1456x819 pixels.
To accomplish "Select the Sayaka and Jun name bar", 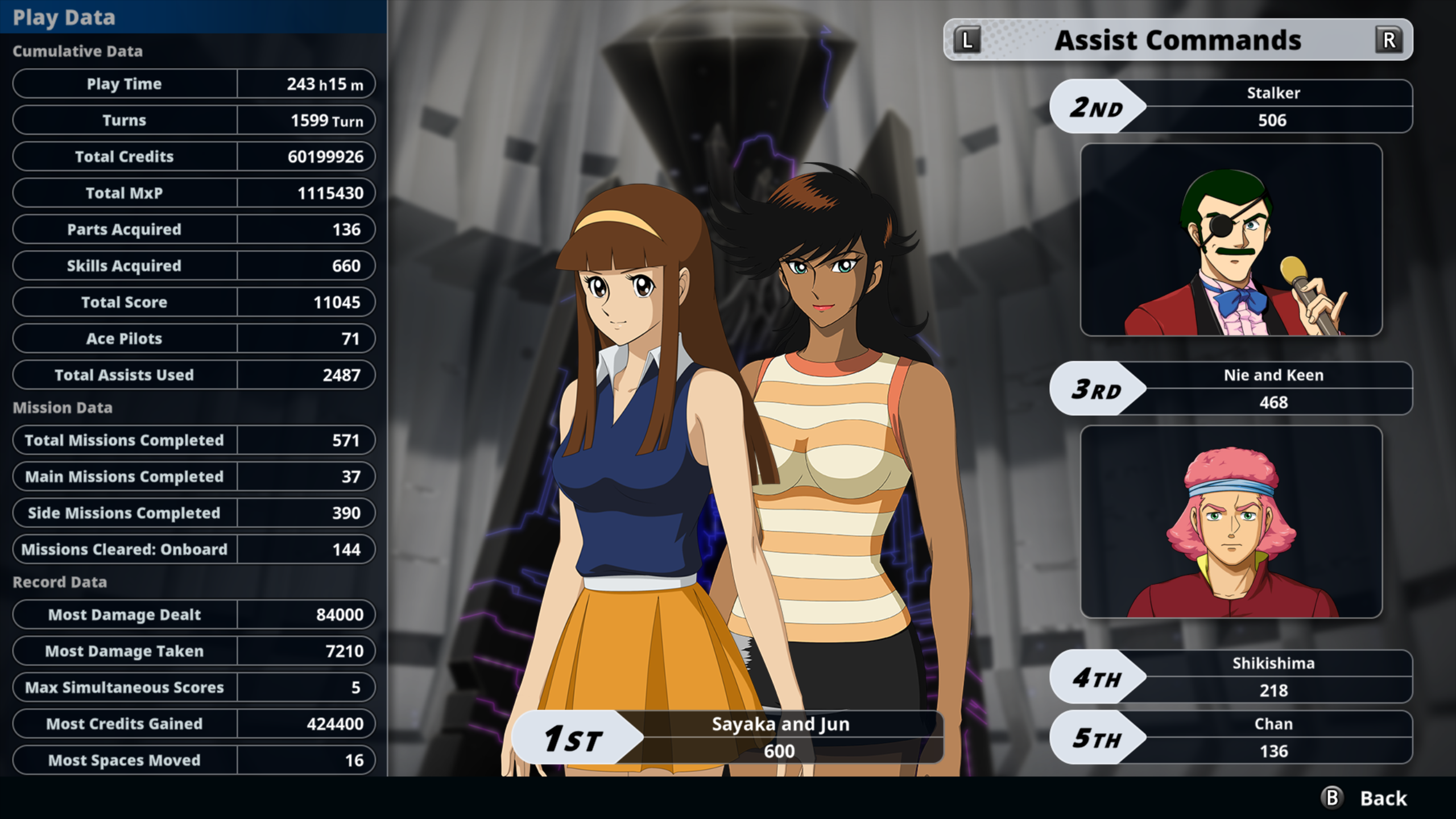I will click(780, 737).
